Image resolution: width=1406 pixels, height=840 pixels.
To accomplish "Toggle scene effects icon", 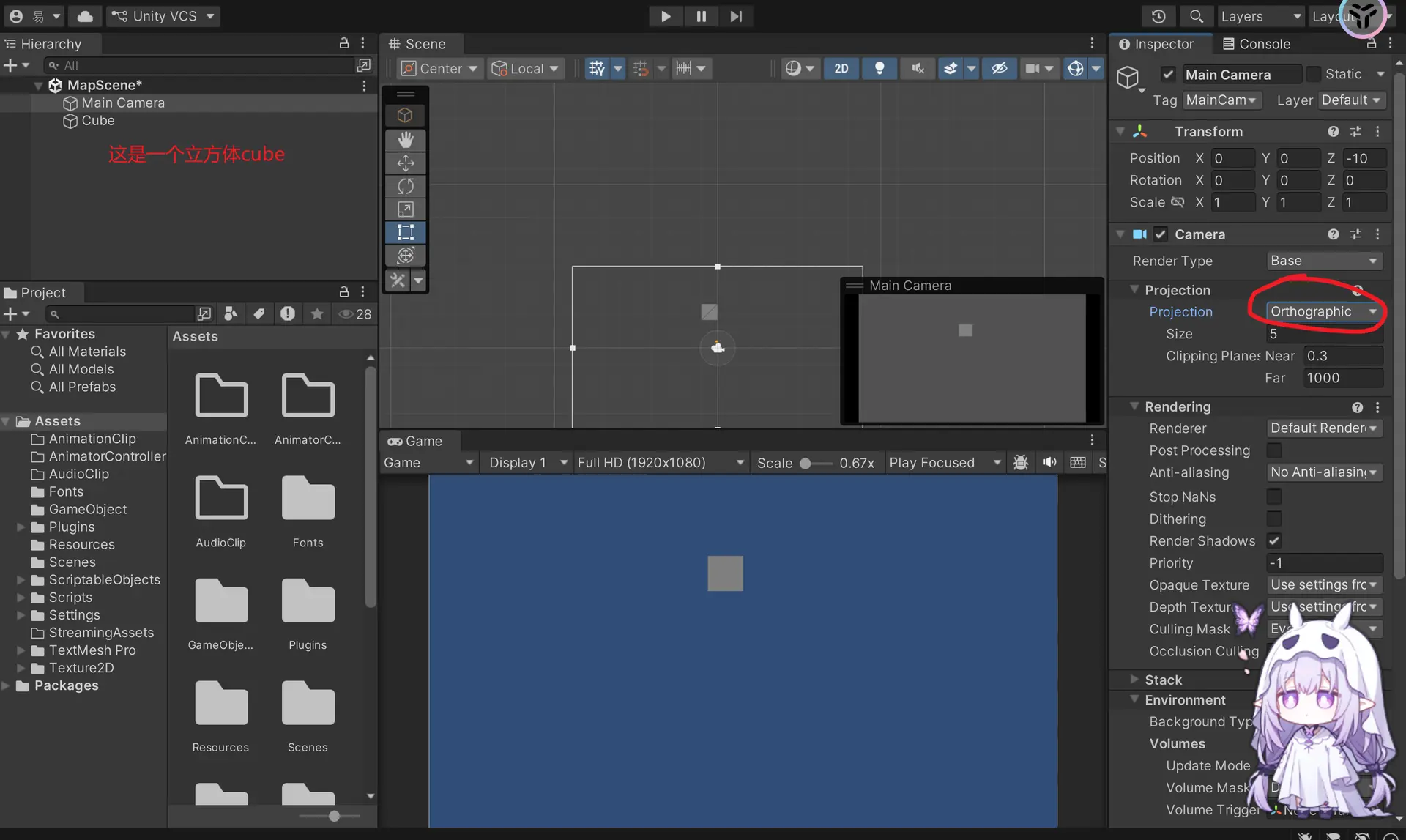I will (x=951, y=68).
